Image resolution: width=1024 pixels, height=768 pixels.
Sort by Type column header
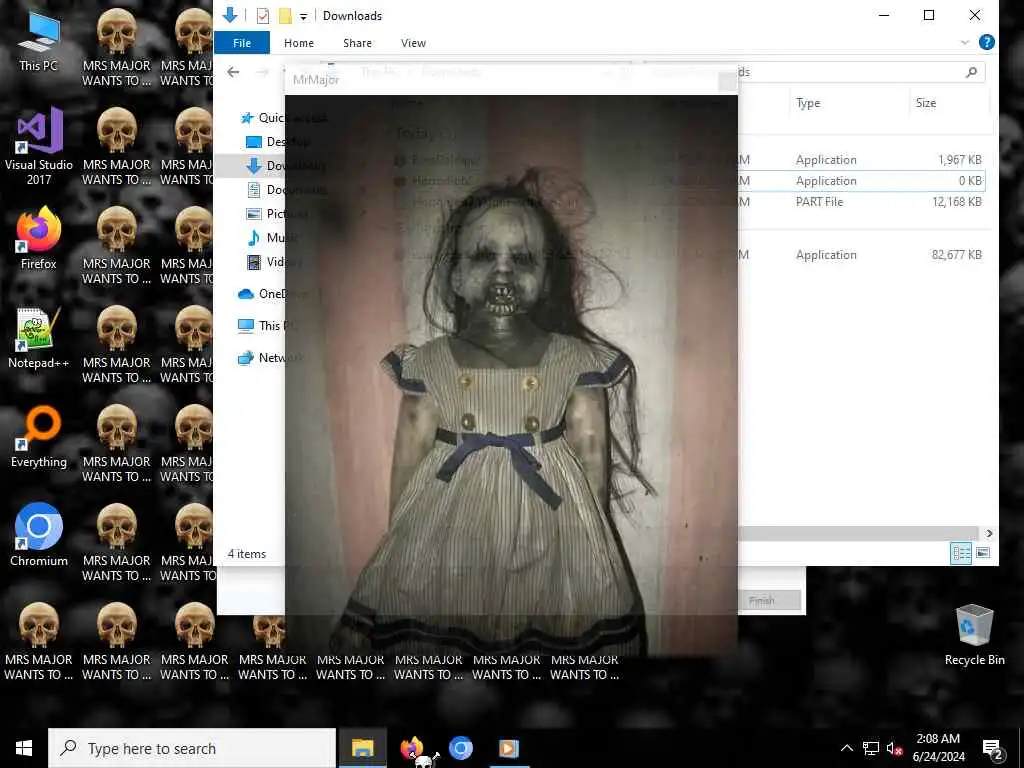(x=808, y=103)
